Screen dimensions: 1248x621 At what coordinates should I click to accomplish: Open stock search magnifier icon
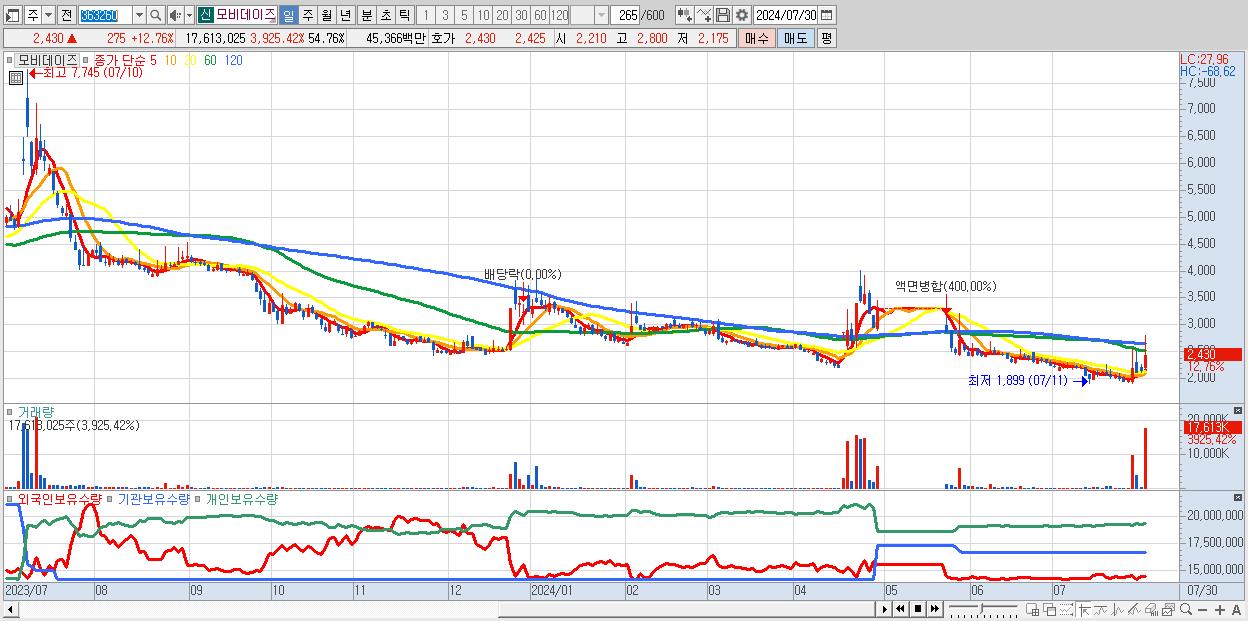(x=156, y=15)
